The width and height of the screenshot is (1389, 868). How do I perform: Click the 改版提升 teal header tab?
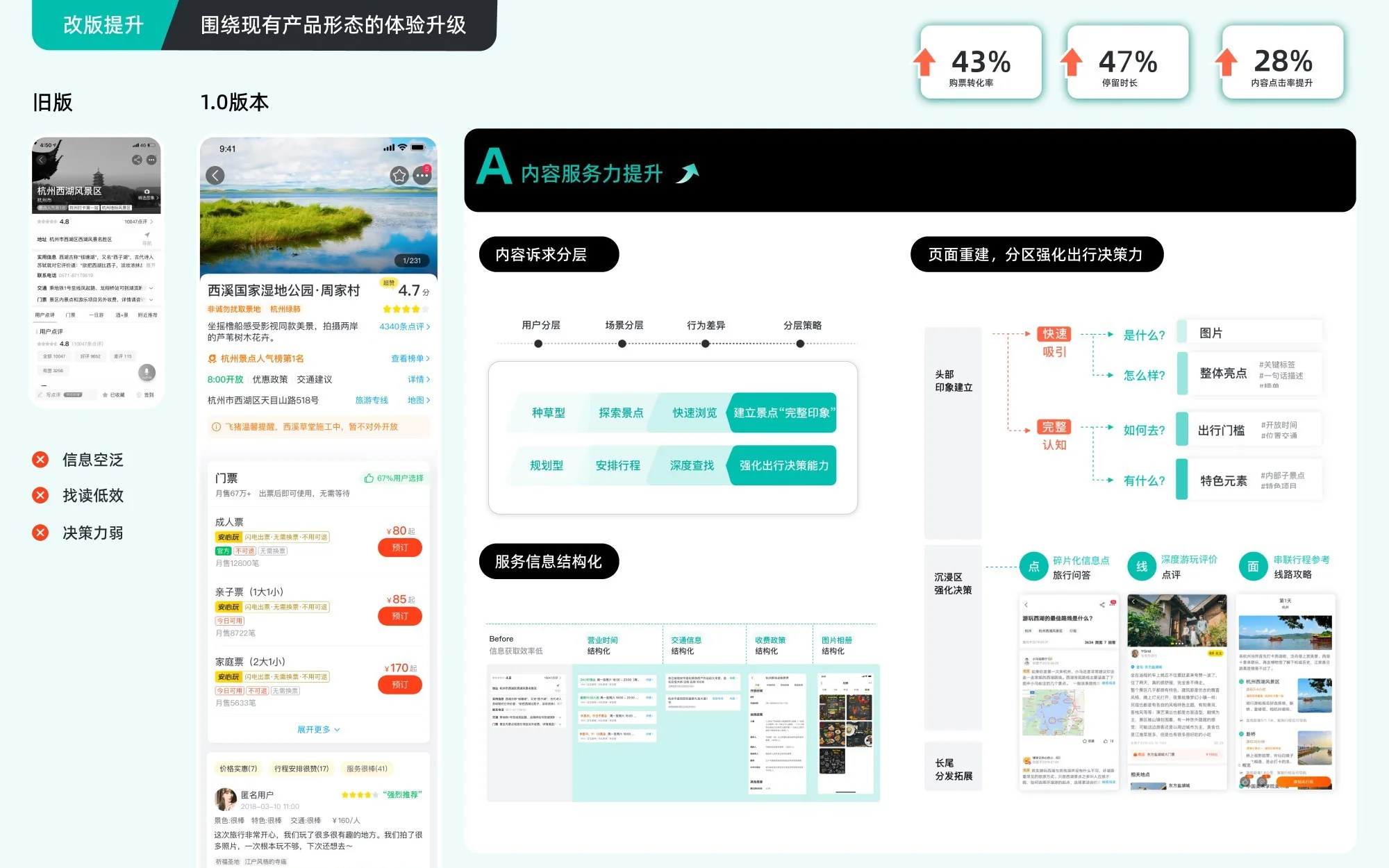click(x=103, y=25)
